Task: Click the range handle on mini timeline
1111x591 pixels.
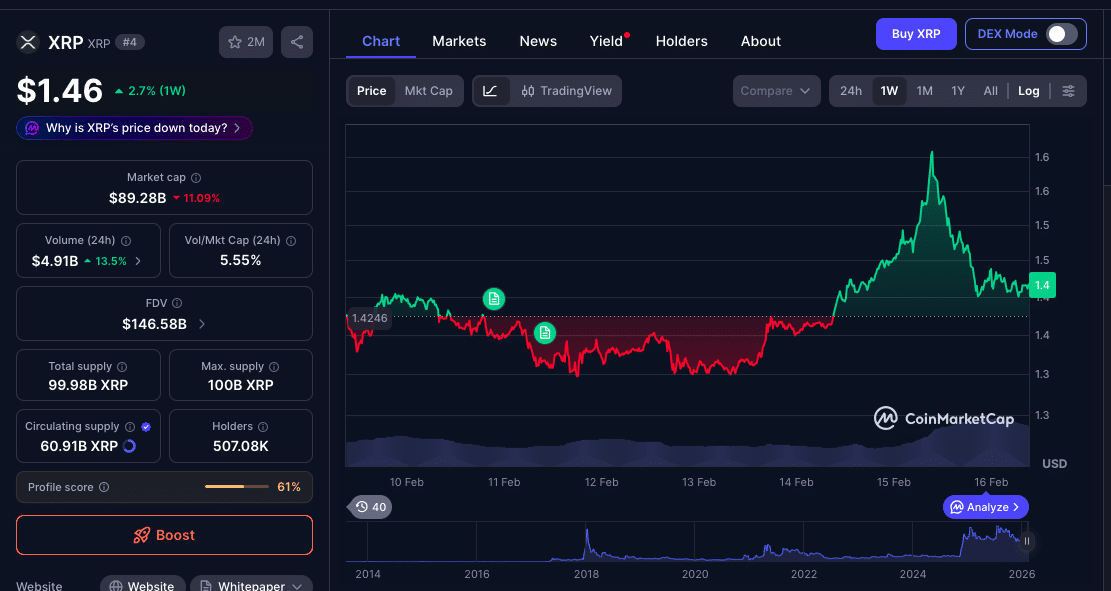Action: (x=1027, y=541)
